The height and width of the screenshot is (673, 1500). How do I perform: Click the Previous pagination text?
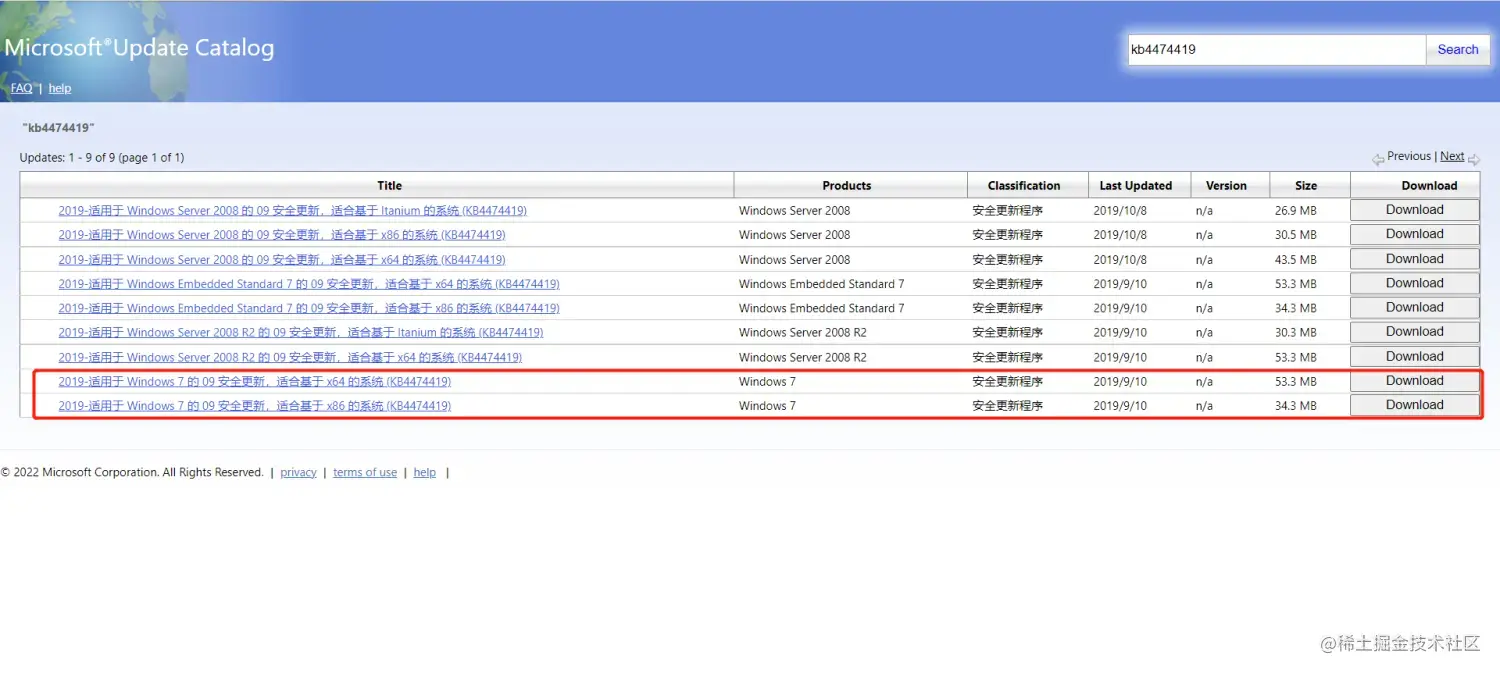[1409, 156]
